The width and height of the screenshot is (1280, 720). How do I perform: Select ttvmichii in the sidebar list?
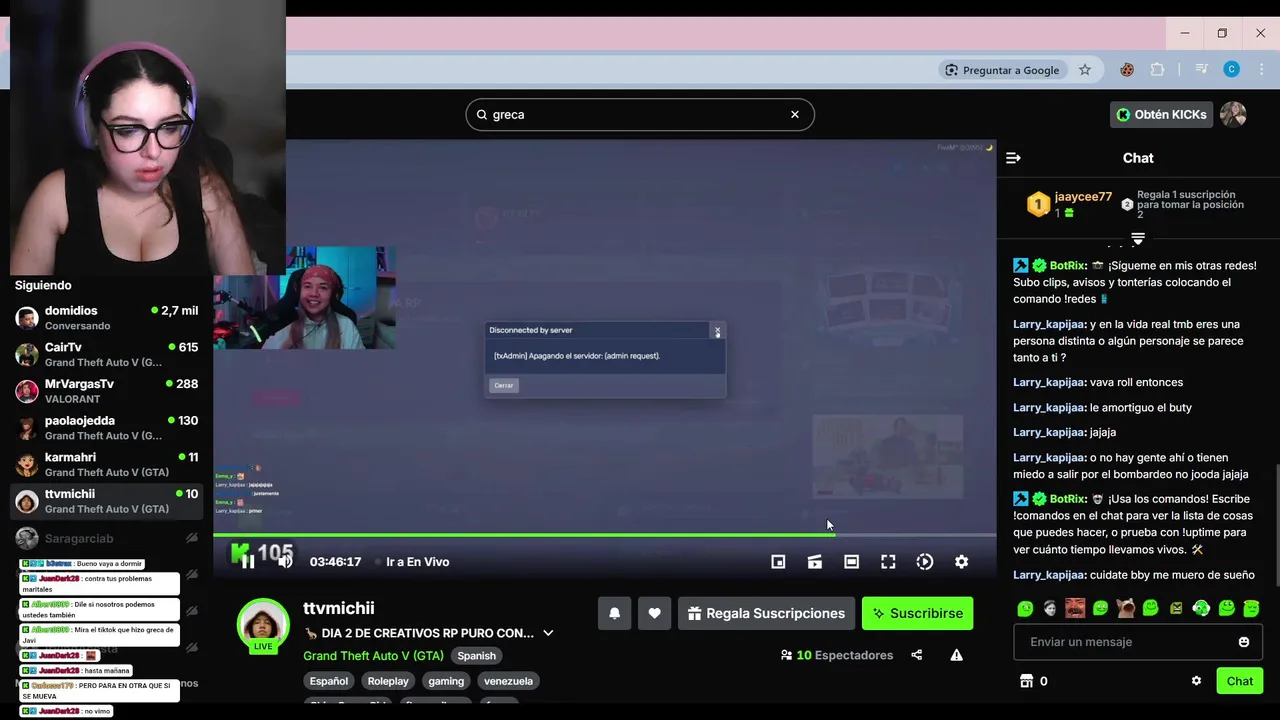coord(106,501)
